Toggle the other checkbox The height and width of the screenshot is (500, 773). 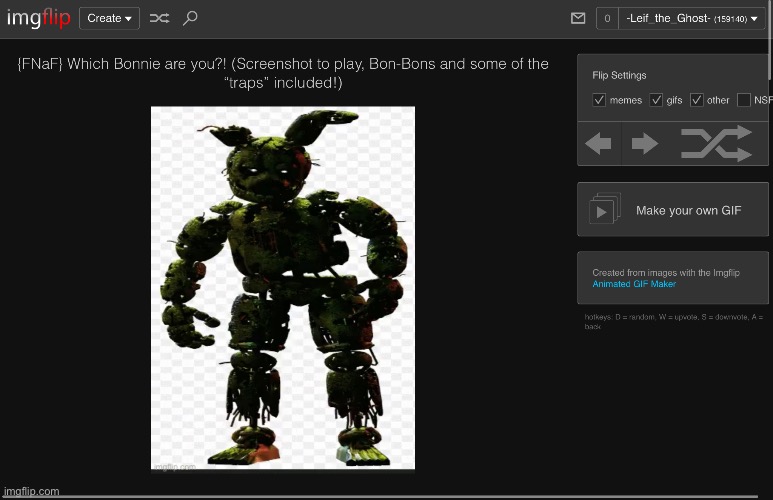pyautogui.click(x=697, y=100)
